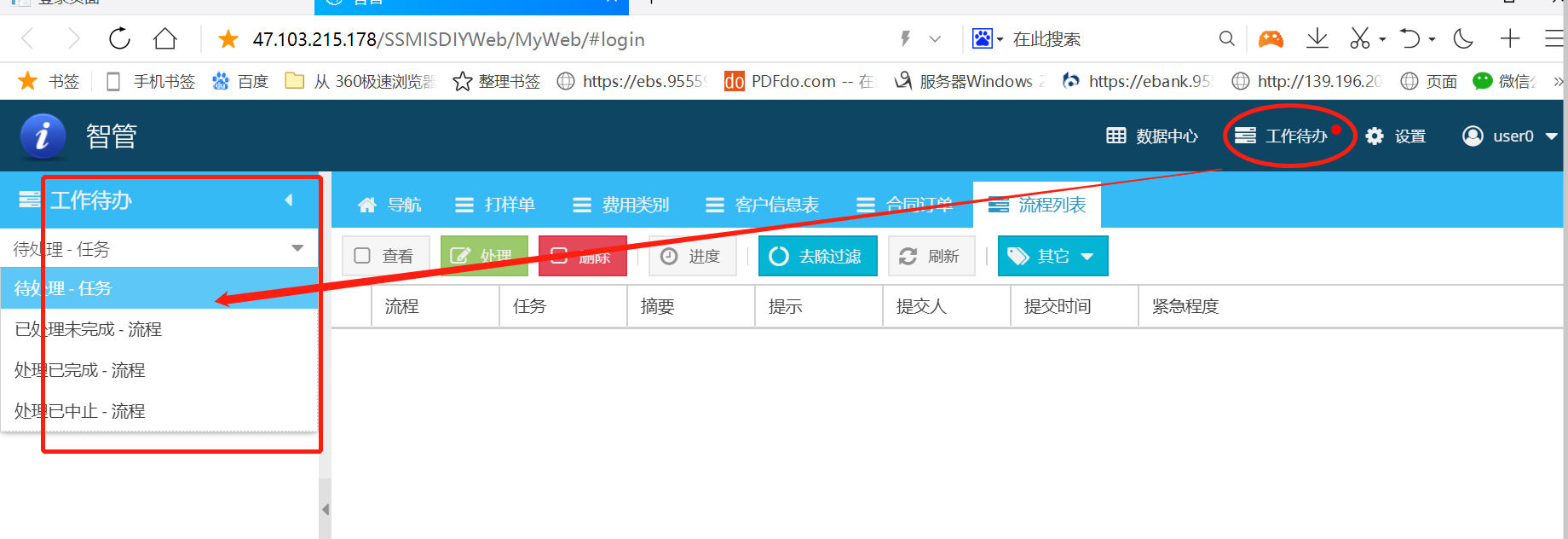Click the 智管 info logo icon
Image resolution: width=1568 pixels, height=539 pixels.
pyautogui.click(x=42, y=136)
